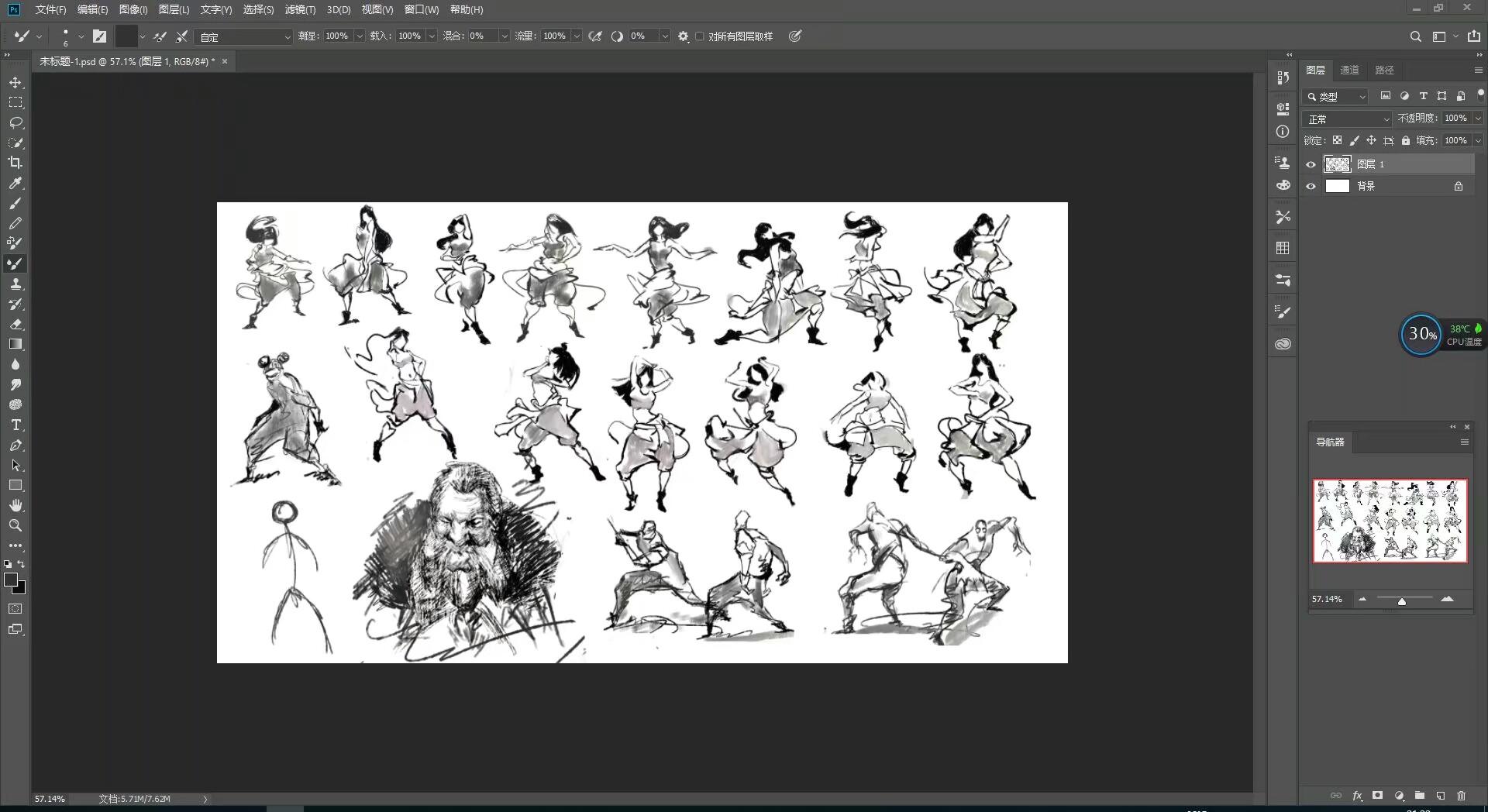Viewport: 1488px width, 812px height.
Task: Open the 载入 percentage dropdown
Action: tap(432, 36)
